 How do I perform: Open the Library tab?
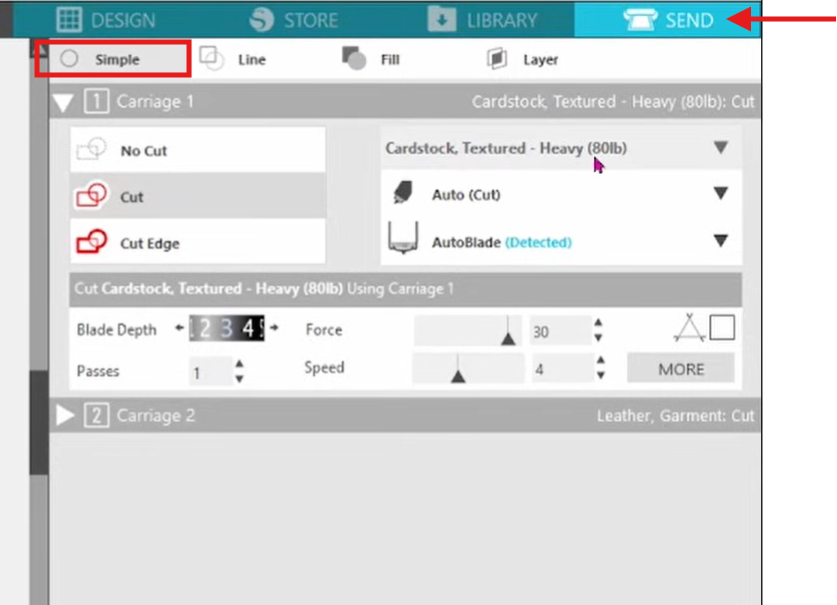[x=483, y=19]
